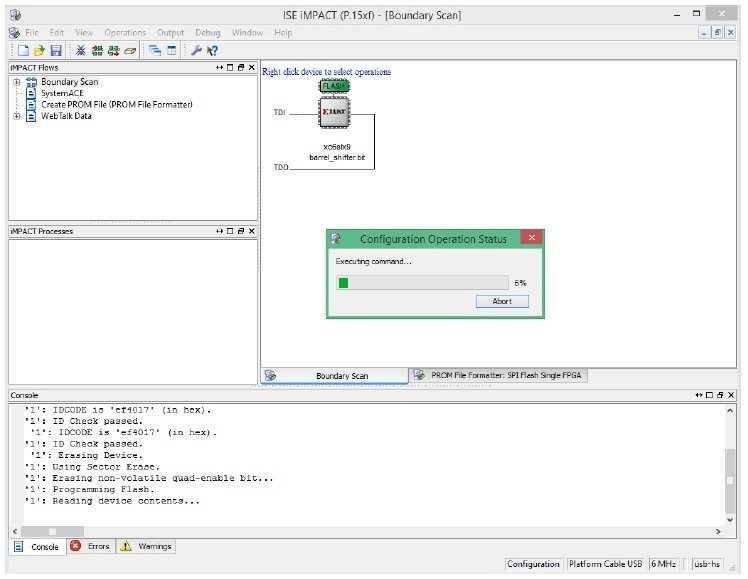Click the SystemACE document icon
The width and height of the screenshot is (748, 579).
click(x=31, y=93)
